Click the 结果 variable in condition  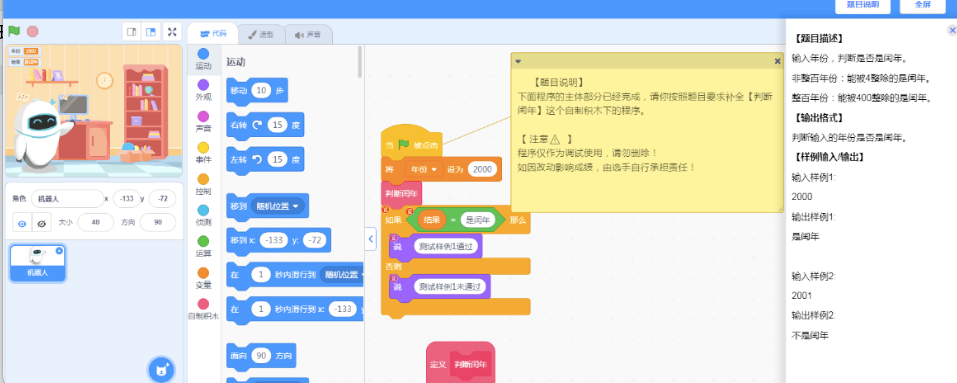432,220
